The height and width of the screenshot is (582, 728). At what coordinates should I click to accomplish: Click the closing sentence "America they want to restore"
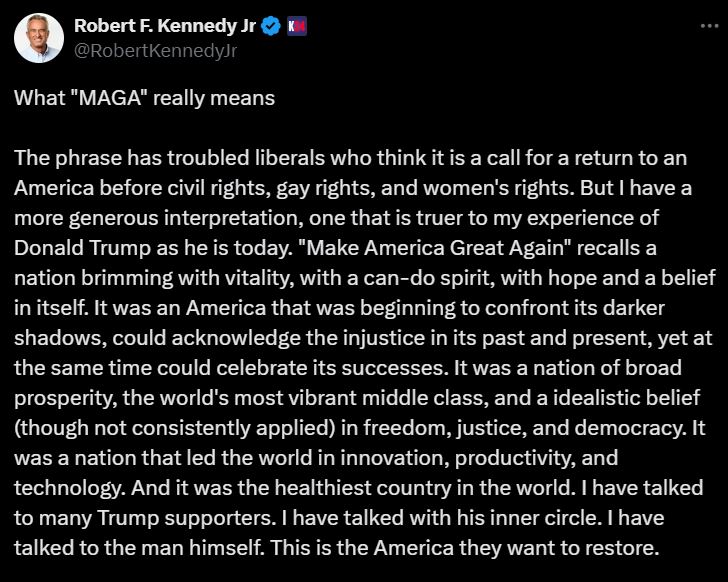coord(517,548)
